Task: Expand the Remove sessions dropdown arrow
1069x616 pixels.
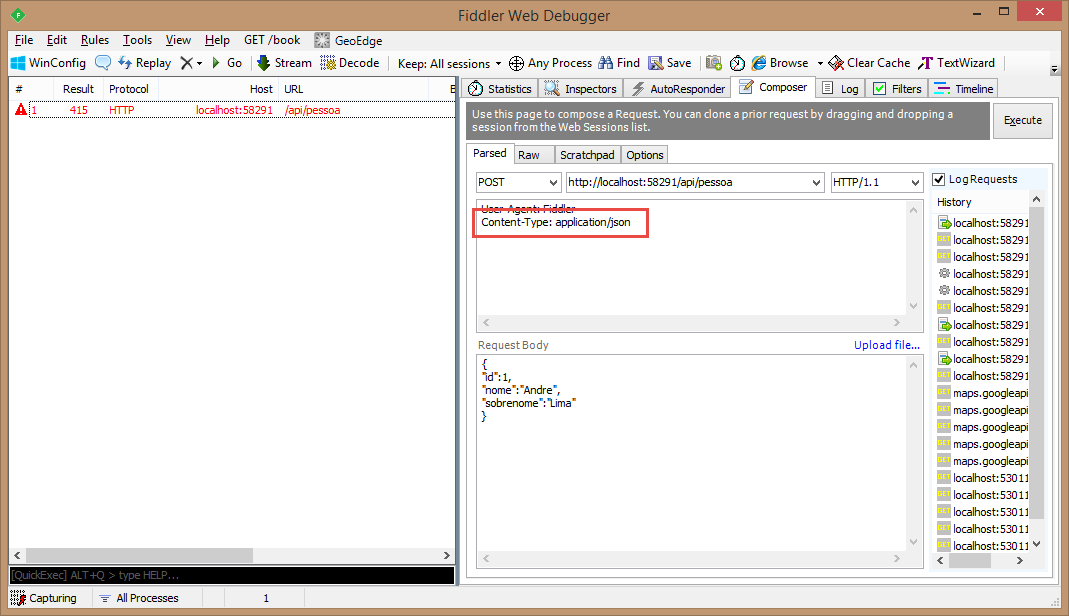Action: (199, 63)
